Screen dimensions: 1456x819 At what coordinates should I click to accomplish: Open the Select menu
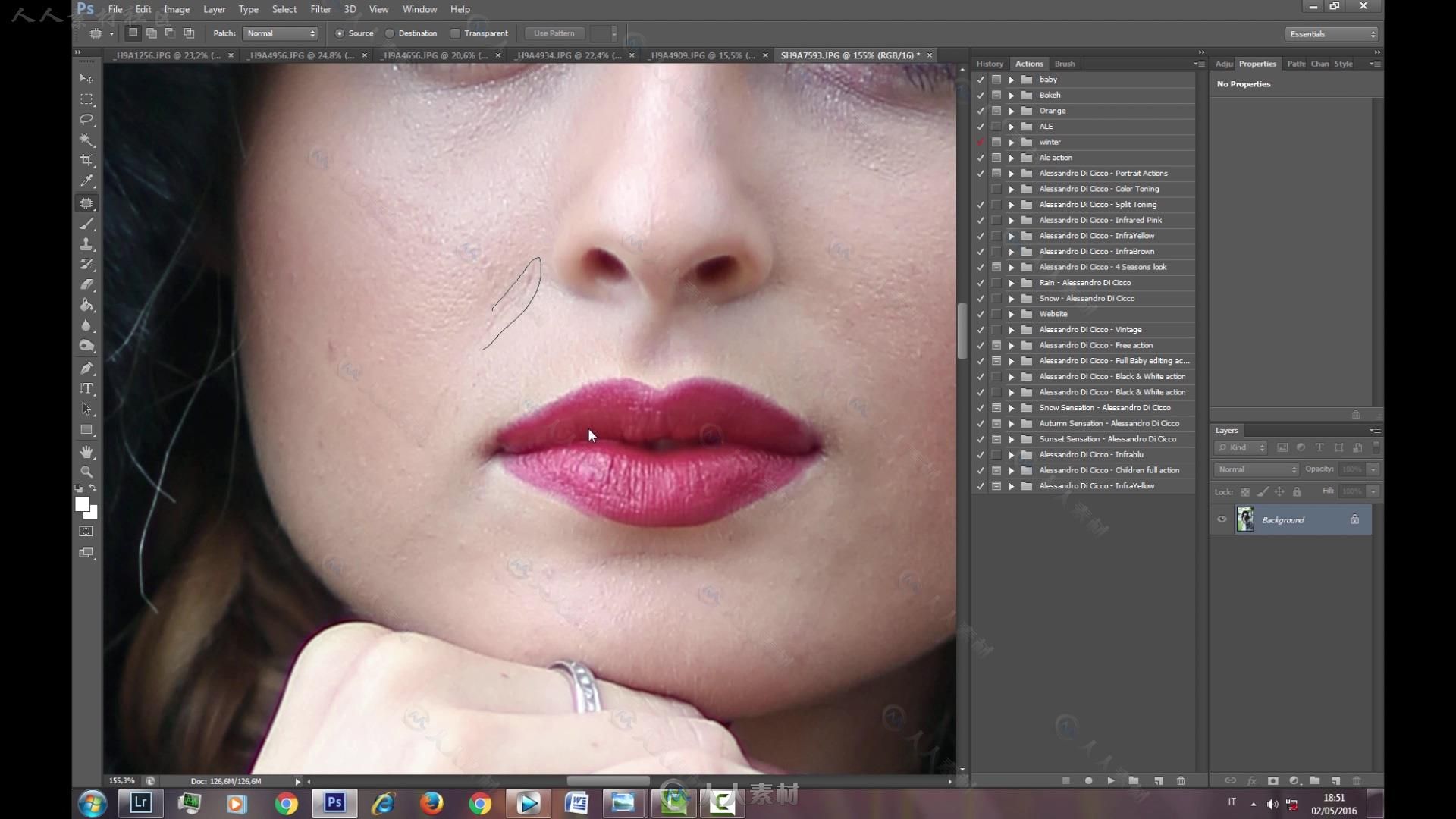(x=284, y=9)
